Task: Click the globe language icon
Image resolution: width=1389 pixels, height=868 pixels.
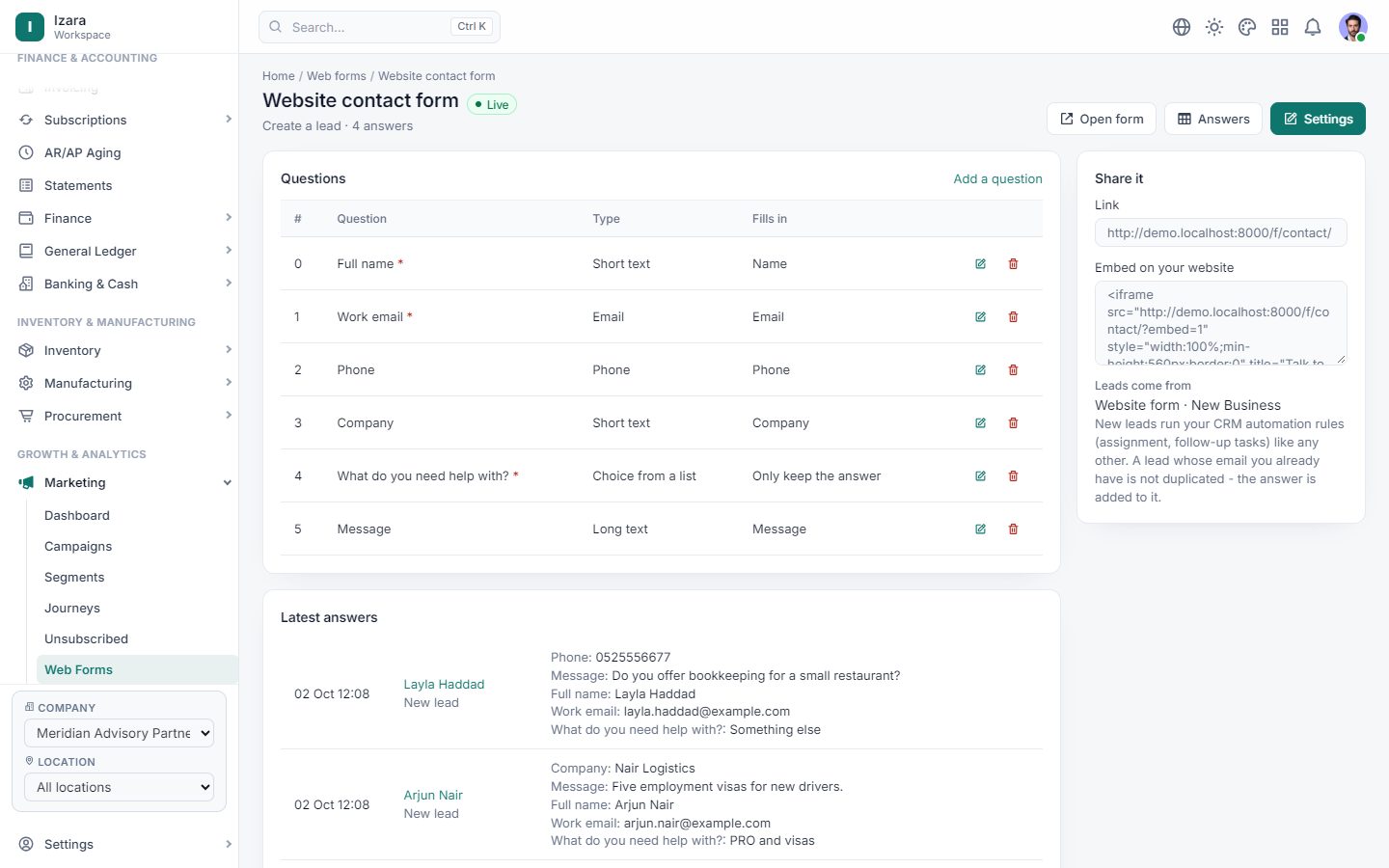Action: [1182, 27]
